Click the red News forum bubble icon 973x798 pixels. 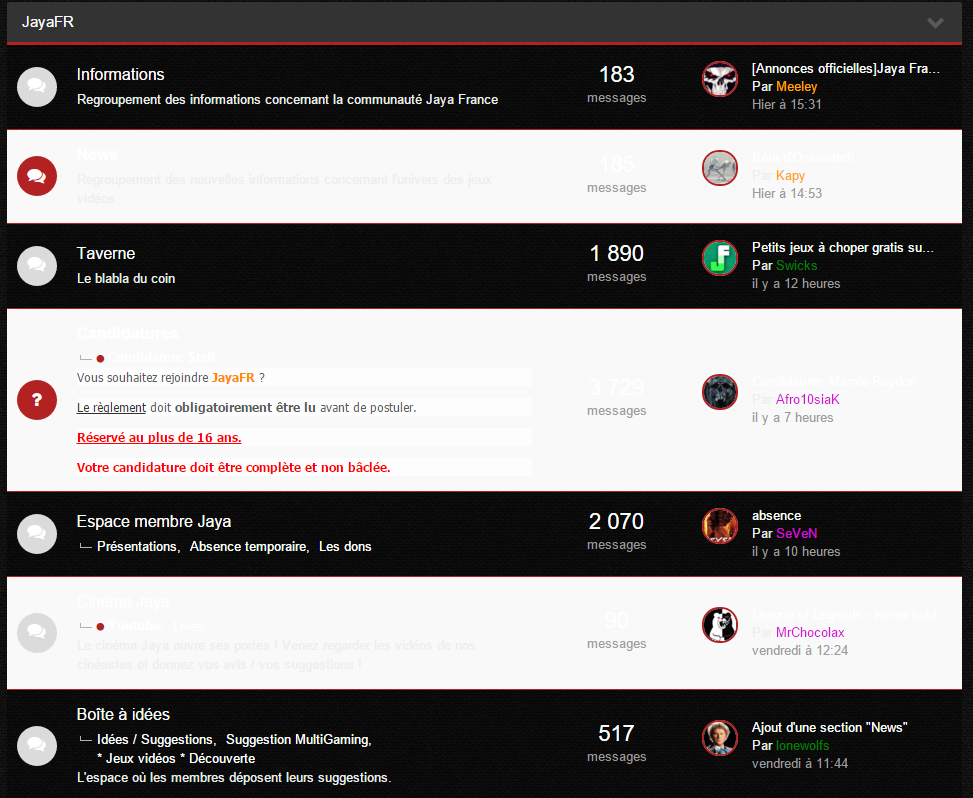[37, 176]
